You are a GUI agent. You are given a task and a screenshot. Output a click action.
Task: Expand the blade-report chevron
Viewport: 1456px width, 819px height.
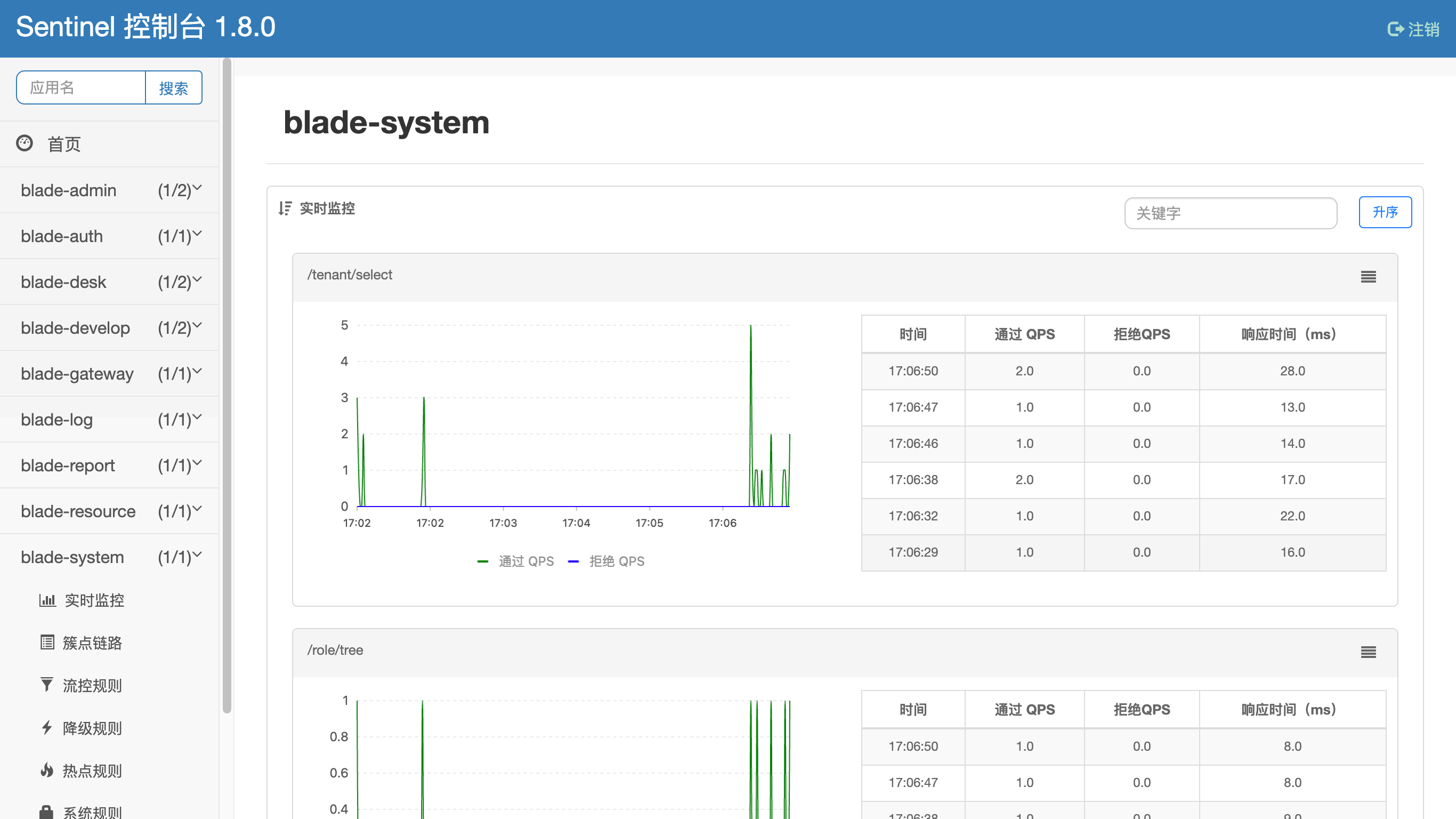click(x=197, y=462)
